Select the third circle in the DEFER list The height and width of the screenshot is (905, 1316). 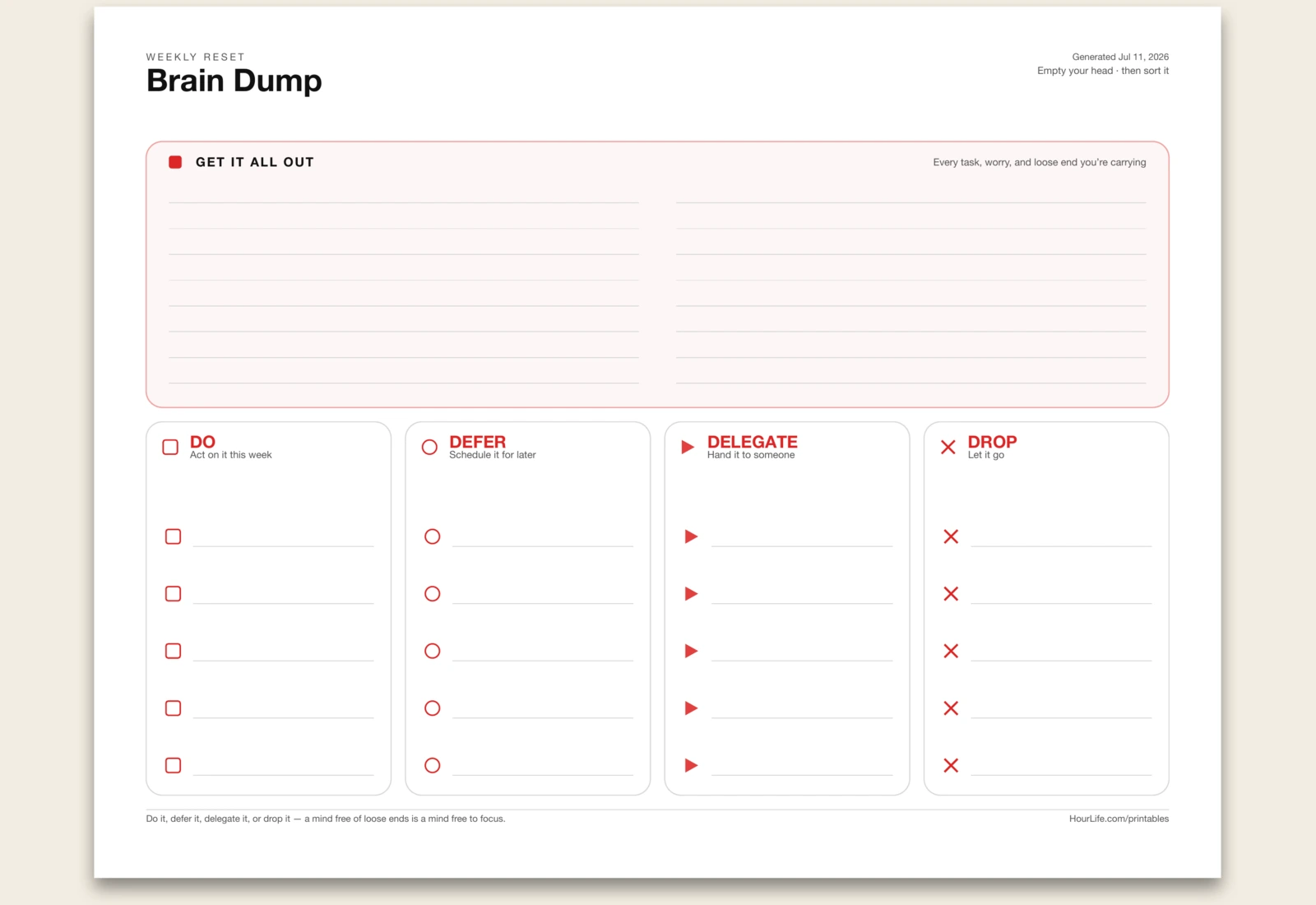432,651
